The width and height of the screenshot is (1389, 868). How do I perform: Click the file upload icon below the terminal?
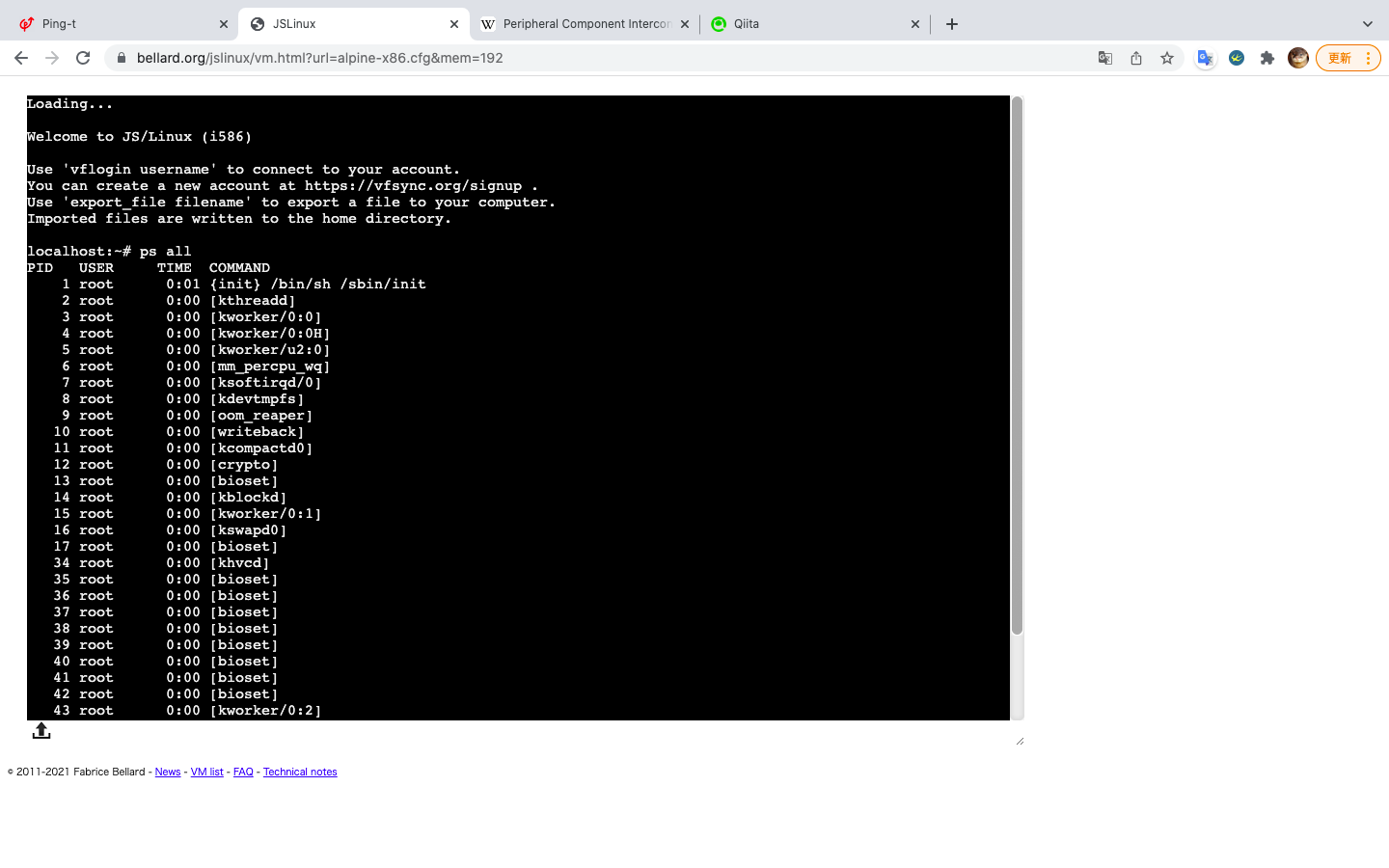point(41,730)
